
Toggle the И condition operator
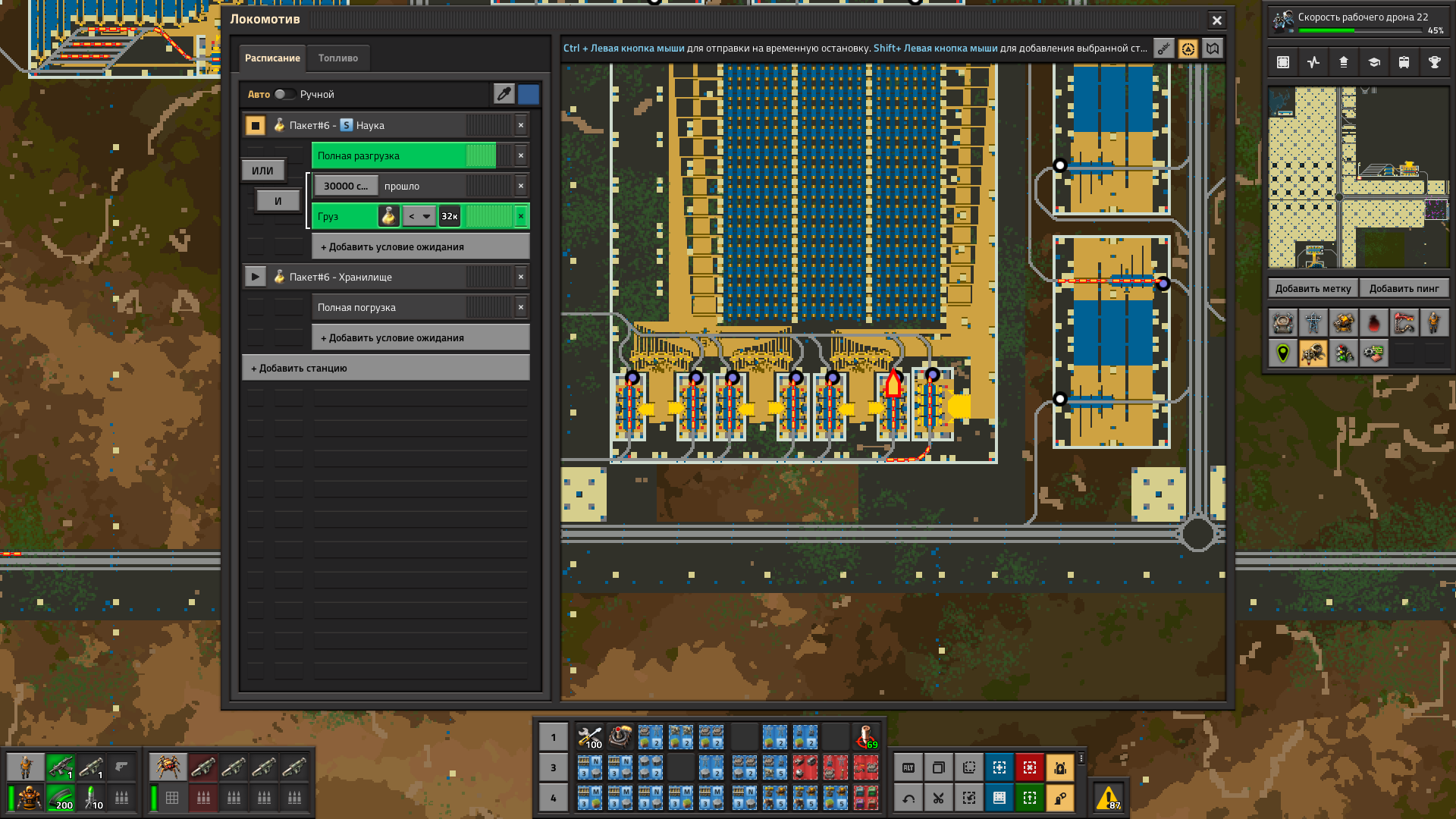(x=278, y=201)
